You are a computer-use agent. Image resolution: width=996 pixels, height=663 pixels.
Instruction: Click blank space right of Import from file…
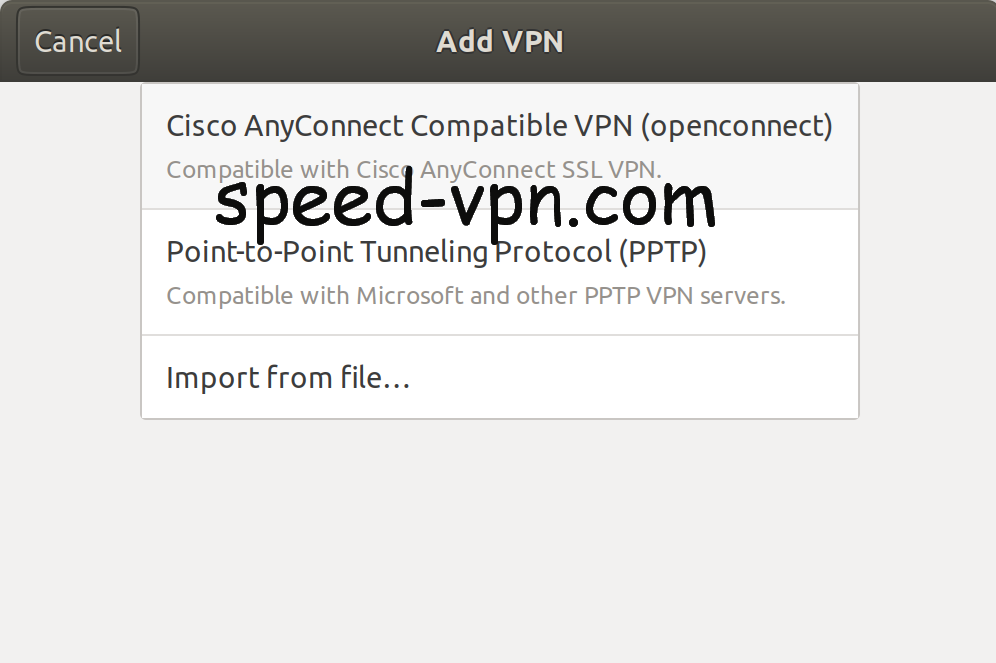click(650, 378)
